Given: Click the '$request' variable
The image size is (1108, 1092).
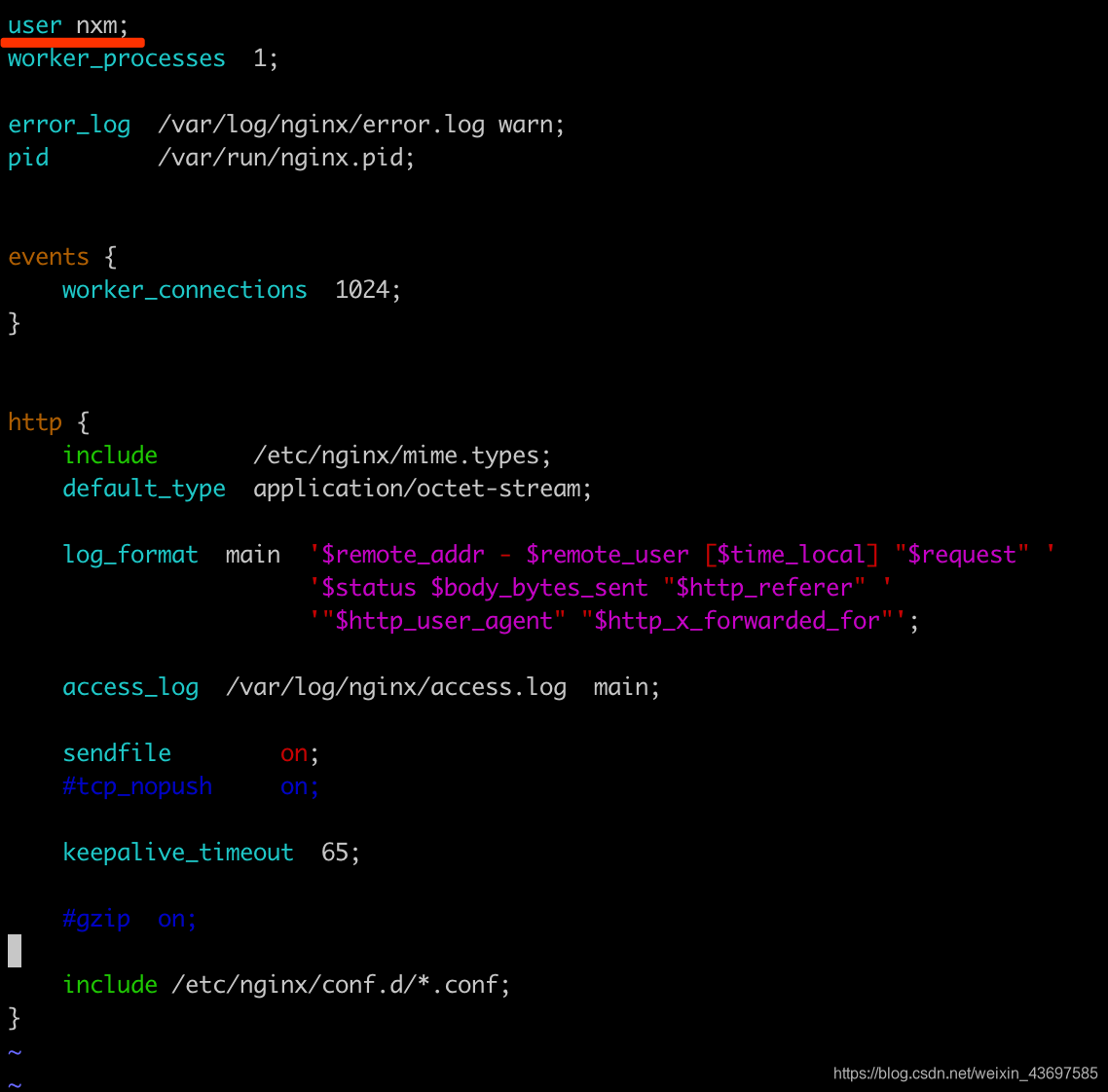Looking at the screenshot, I should [x=962, y=555].
